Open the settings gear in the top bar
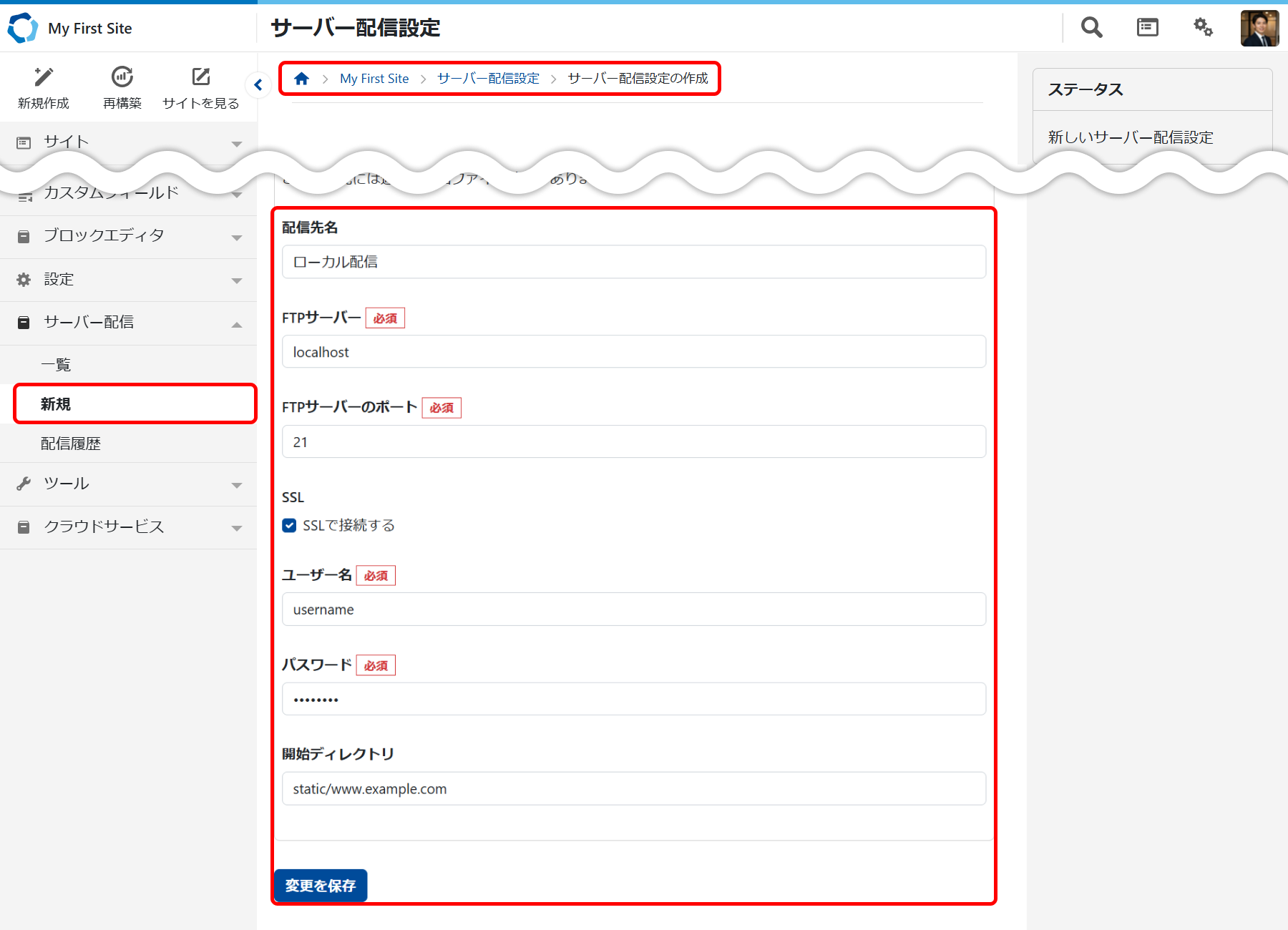 pos(1203,27)
